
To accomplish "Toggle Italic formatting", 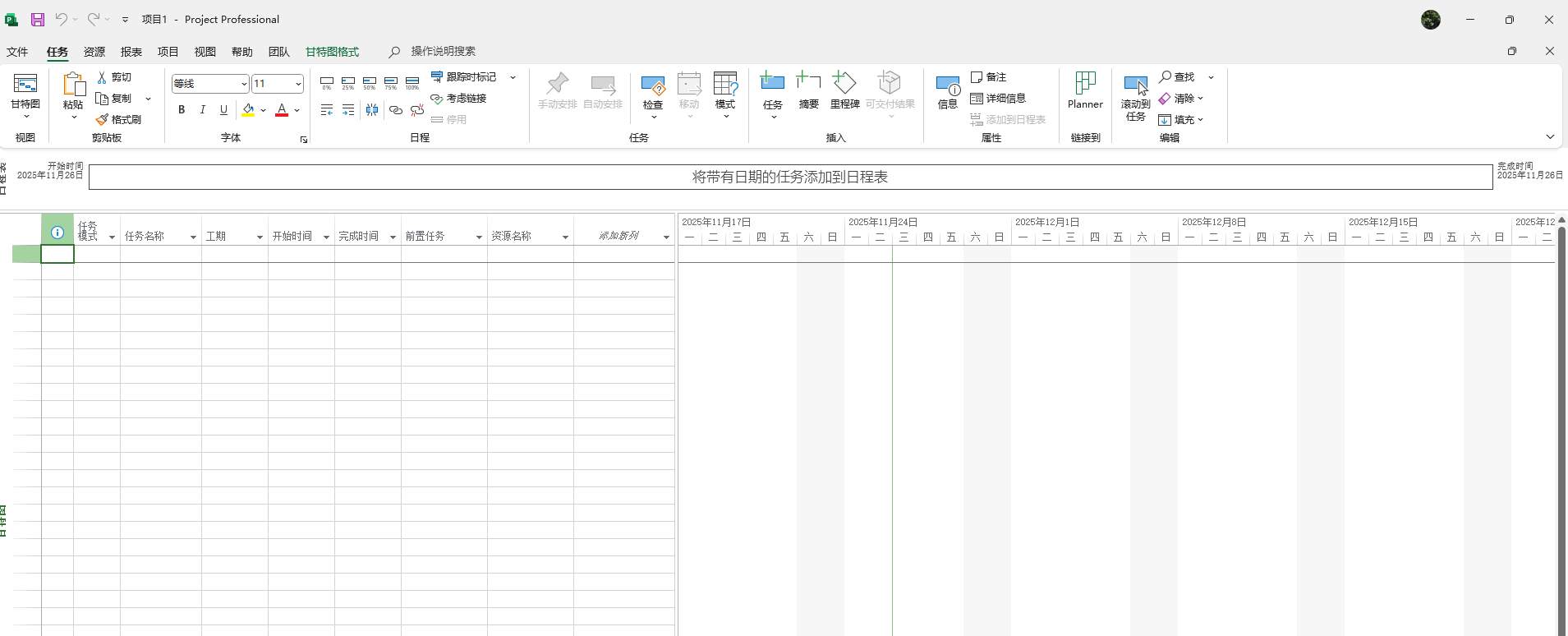I will pos(203,110).
